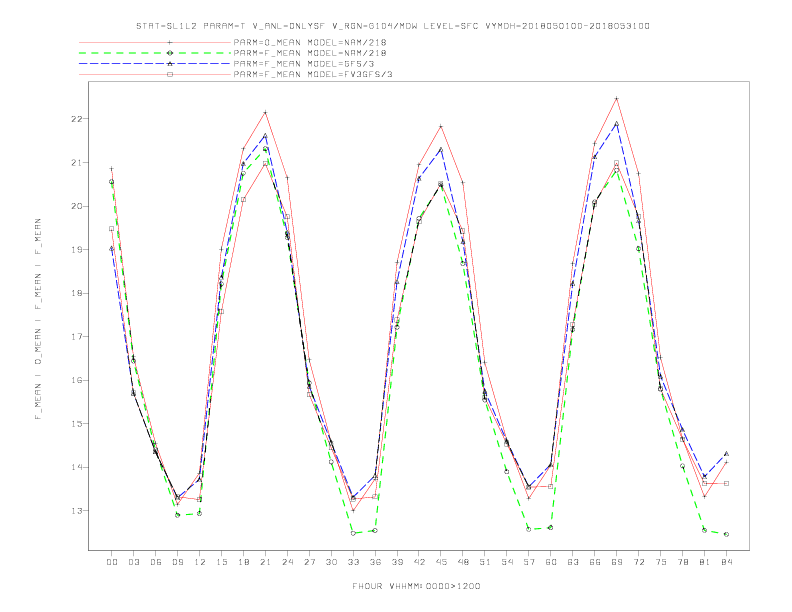Select legend label PARM=F_MEAN MODEL=GFS/3
This screenshot has height=612, width=792.
click(304, 64)
